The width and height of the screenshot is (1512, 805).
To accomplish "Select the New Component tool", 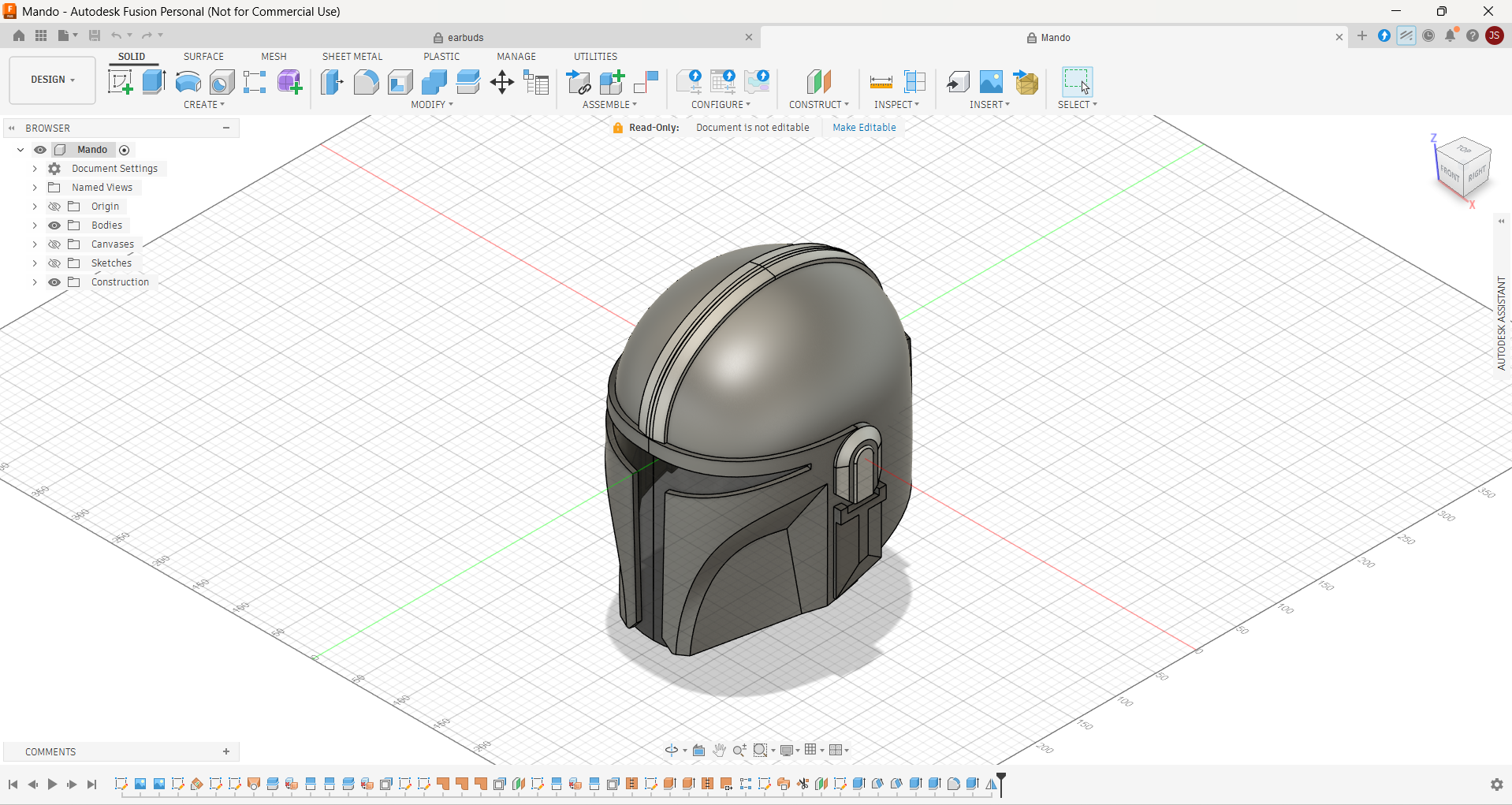I will (x=612, y=82).
